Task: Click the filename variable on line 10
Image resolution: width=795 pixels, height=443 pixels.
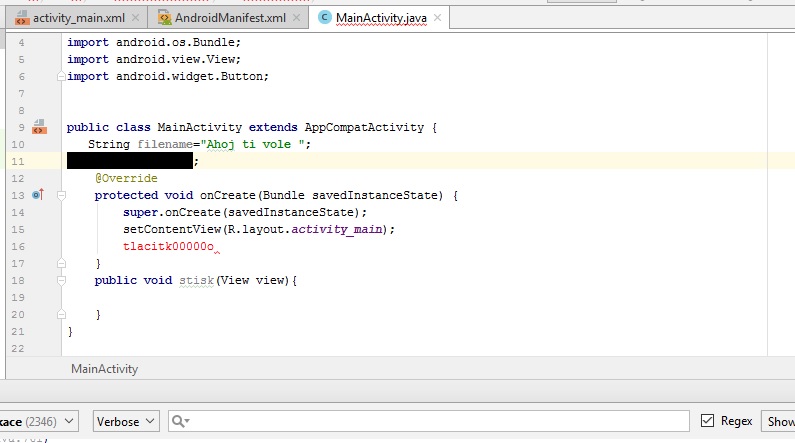Action: click(x=165, y=144)
